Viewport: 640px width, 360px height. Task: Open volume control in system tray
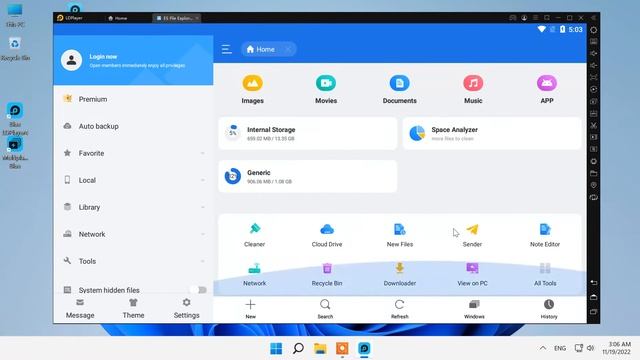tap(590, 348)
